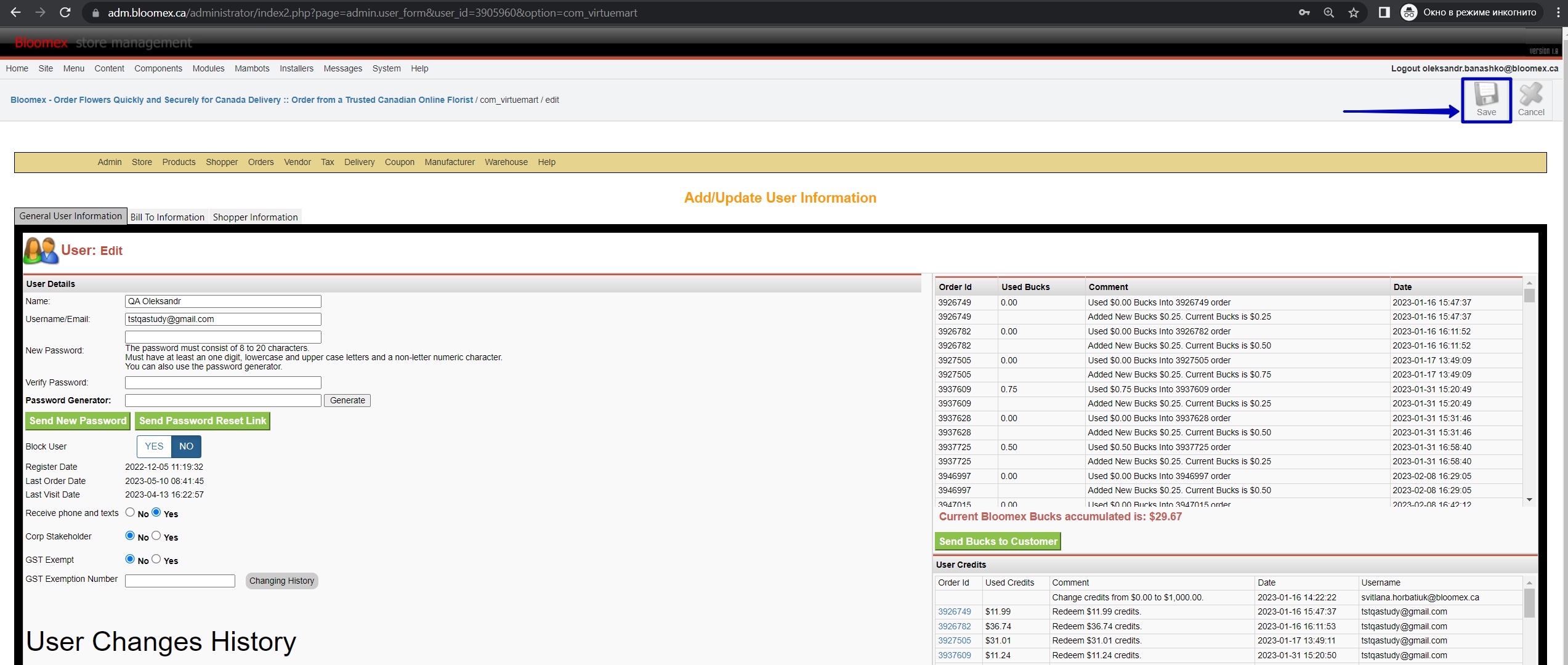Click into the Name input field

click(223, 301)
